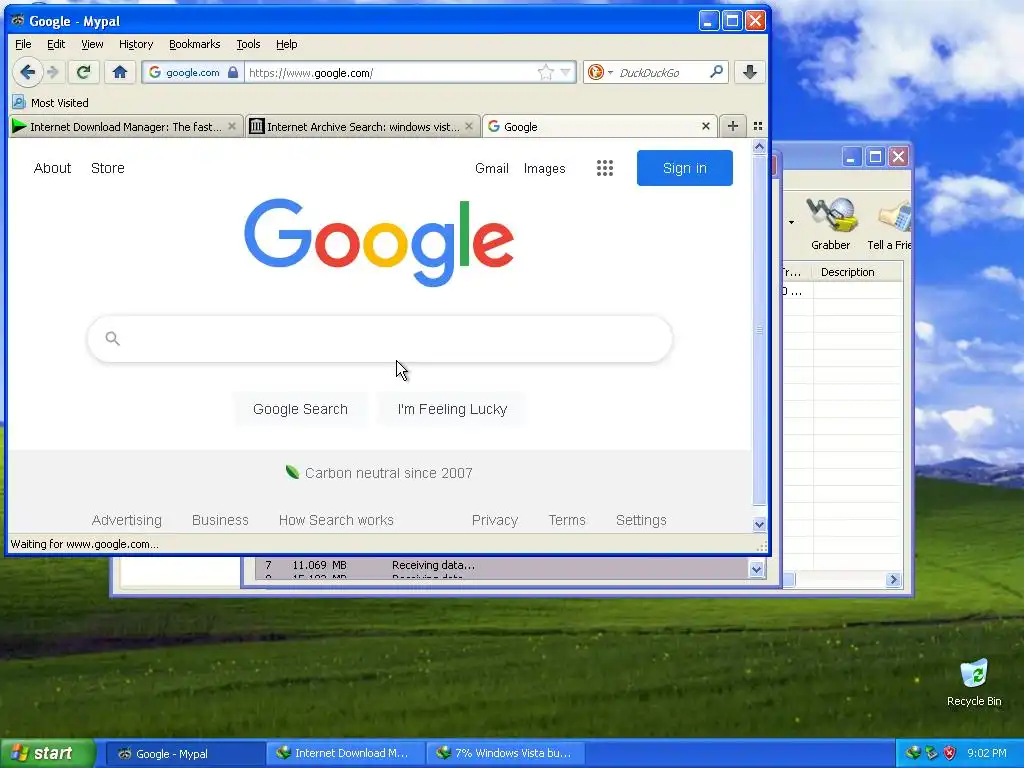Open the Google apps grid icon
This screenshot has height=768, width=1024.
(605, 168)
